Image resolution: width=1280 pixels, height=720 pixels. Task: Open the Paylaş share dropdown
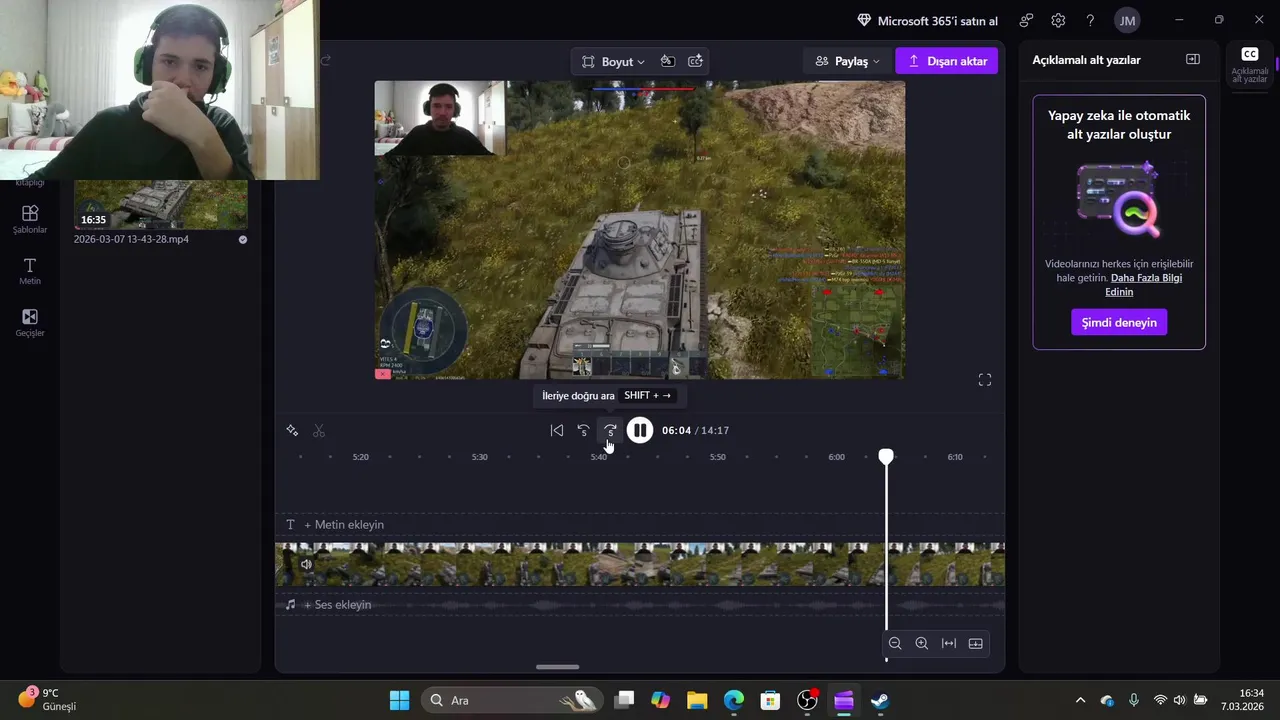click(x=847, y=61)
